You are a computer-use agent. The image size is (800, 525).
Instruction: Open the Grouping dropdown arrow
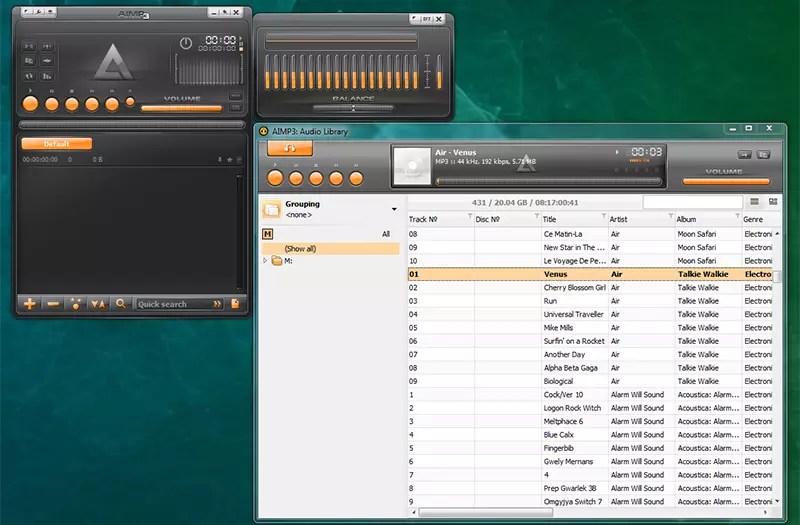pos(394,209)
